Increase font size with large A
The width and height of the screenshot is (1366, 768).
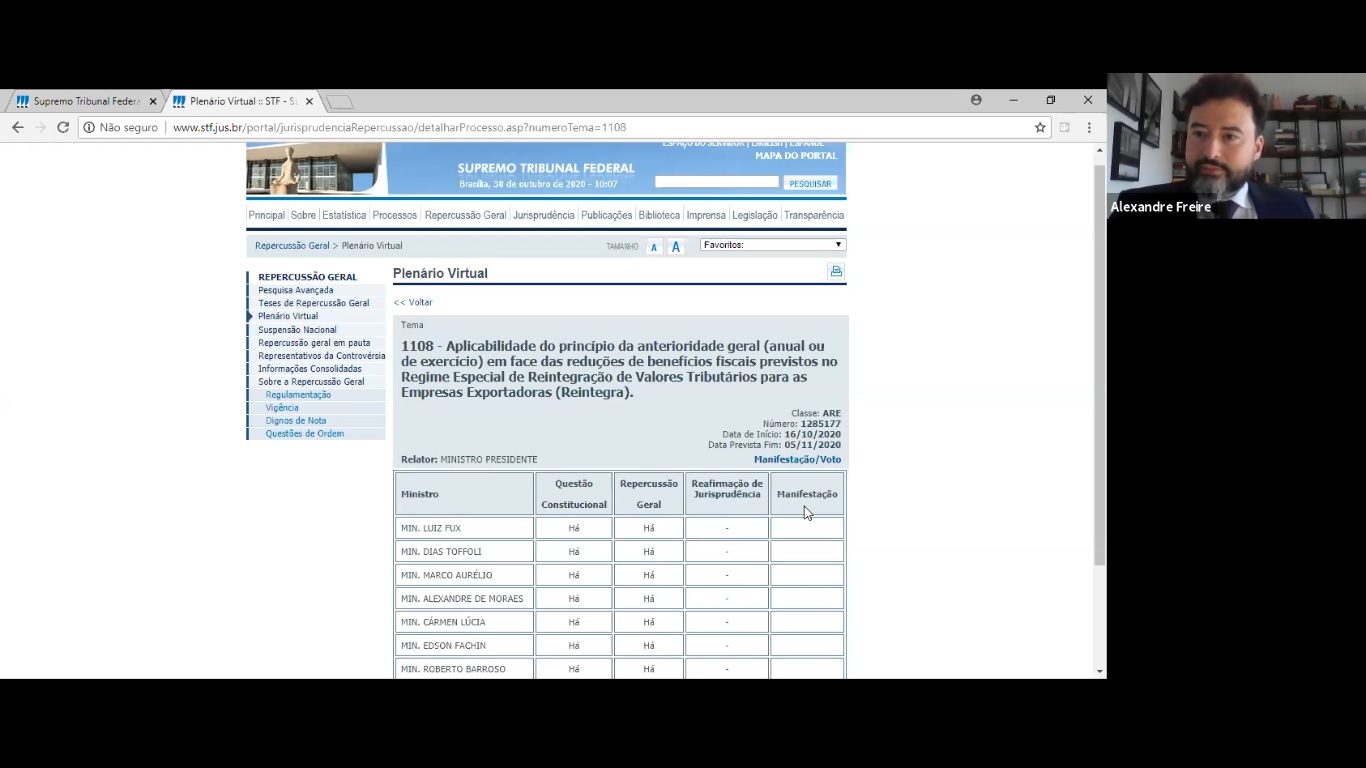point(676,247)
